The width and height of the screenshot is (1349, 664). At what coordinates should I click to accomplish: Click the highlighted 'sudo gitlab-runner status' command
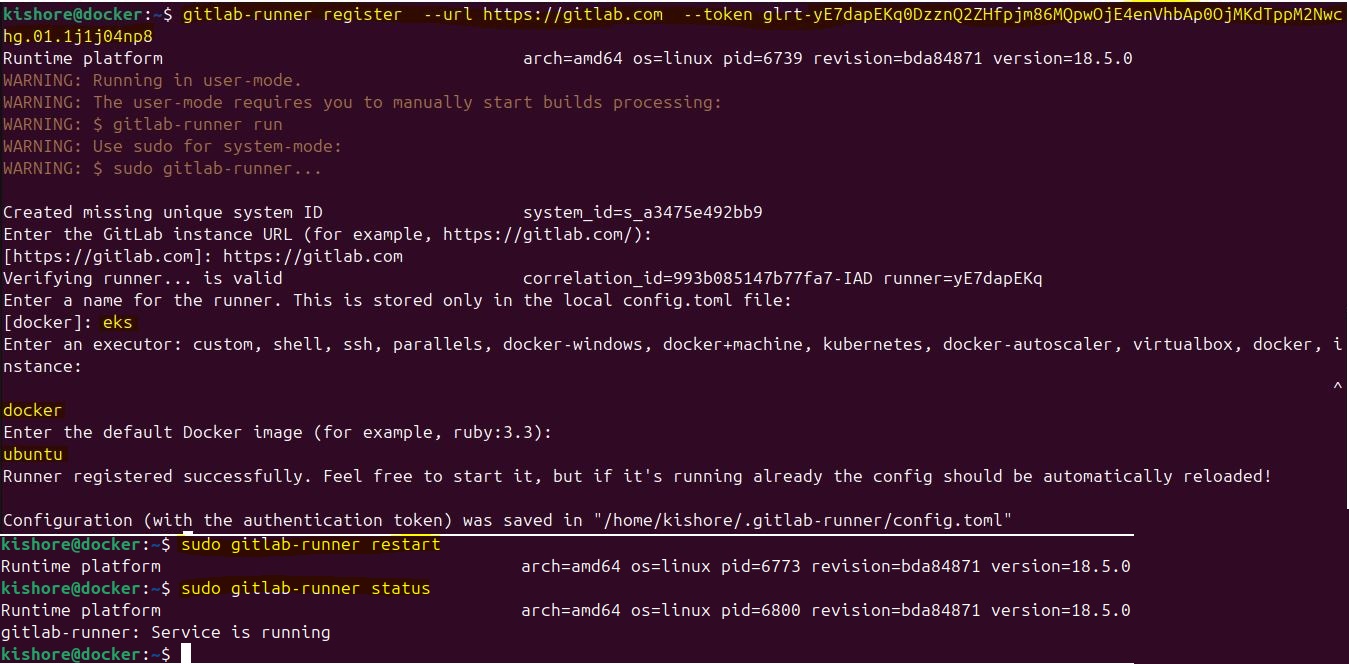pos(305,588)
